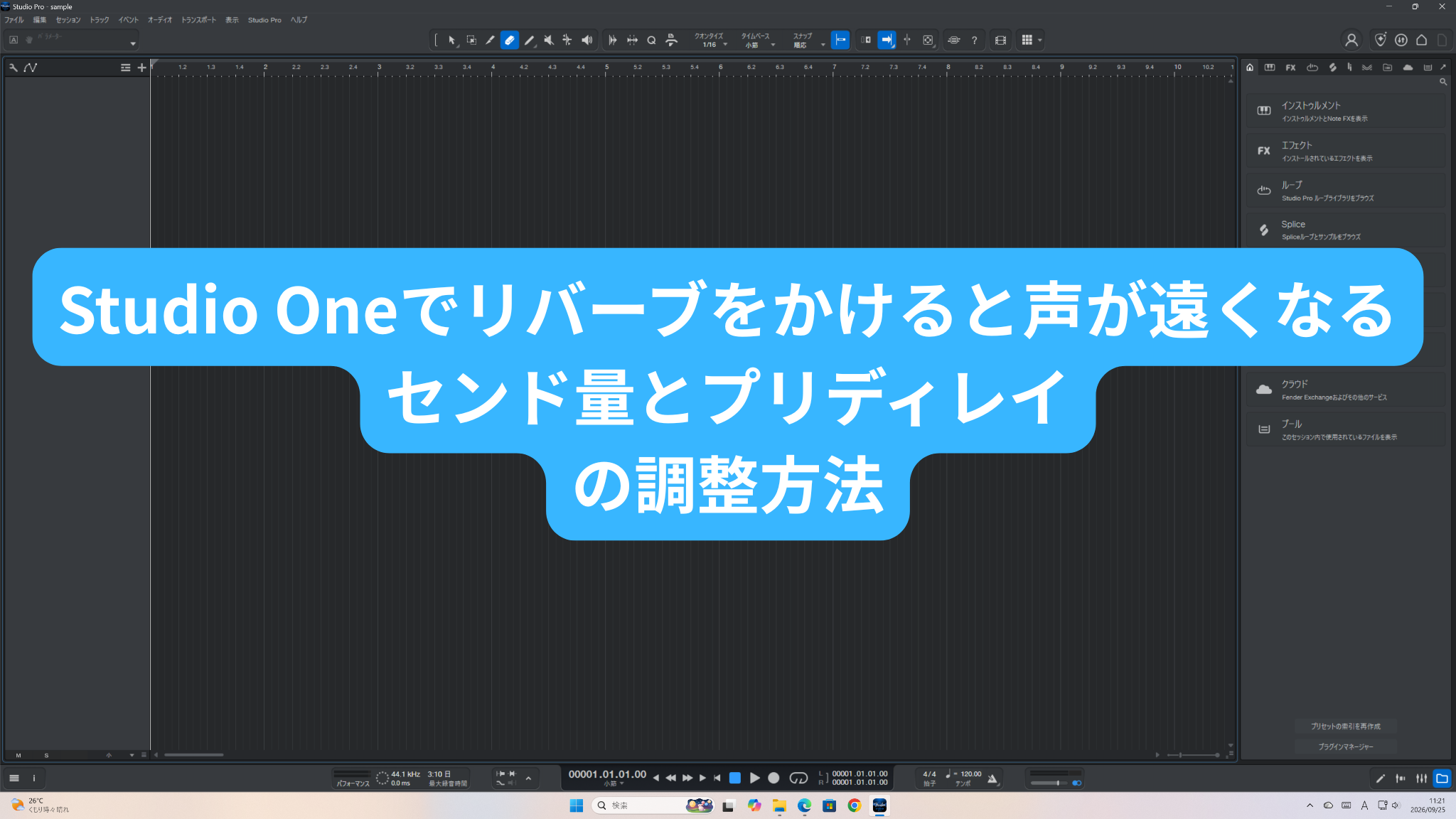
Task: Toggle global Mute M at track list bottom
Action: [18, 755]
